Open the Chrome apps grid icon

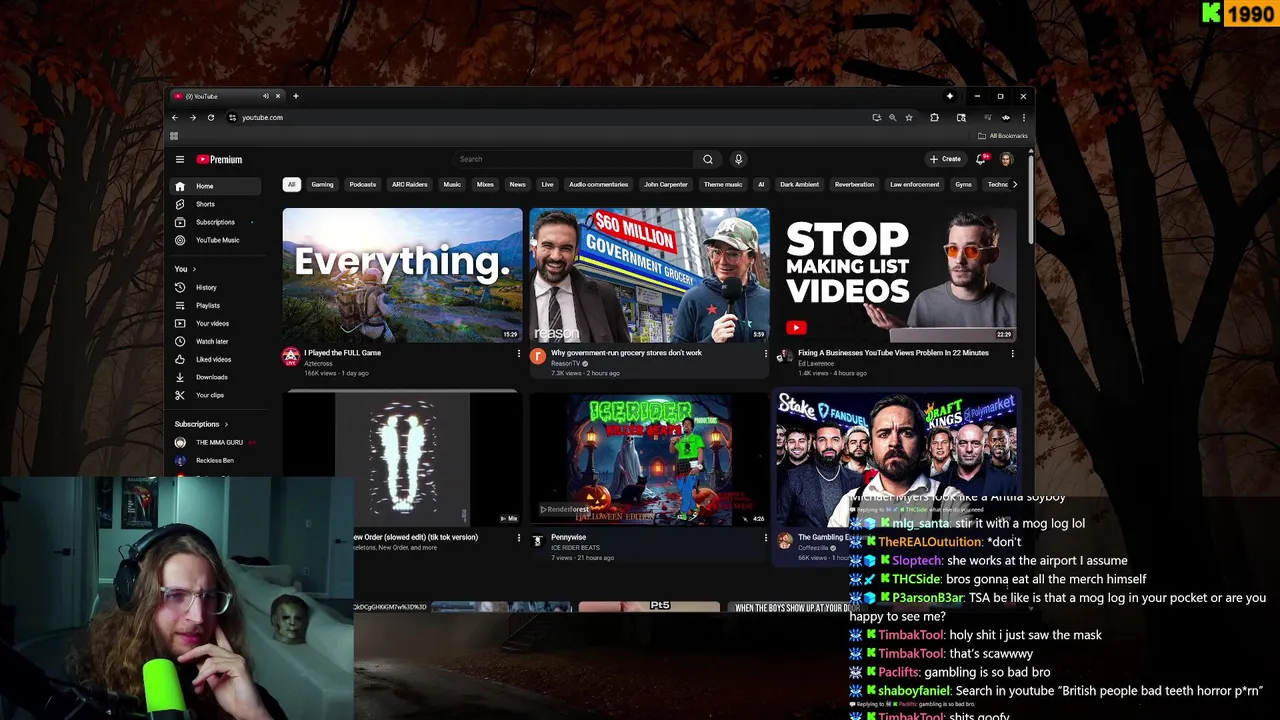coord(174,136)
